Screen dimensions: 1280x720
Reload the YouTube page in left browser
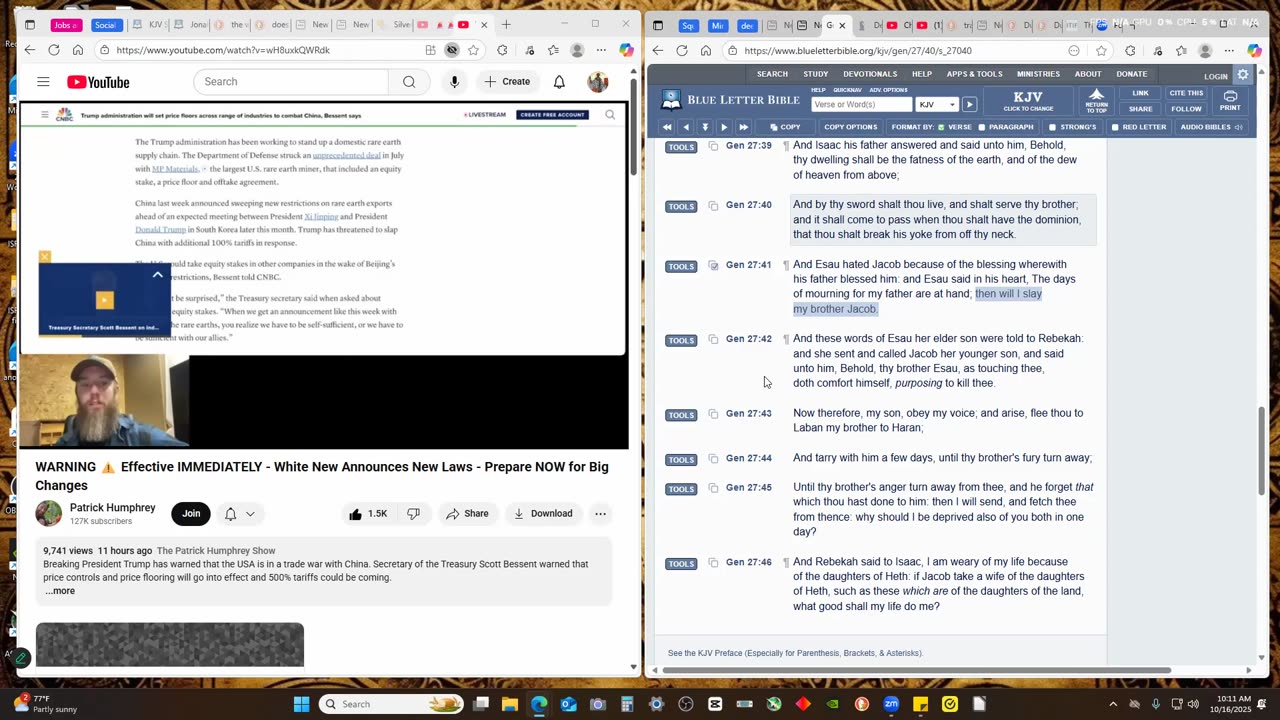tap(54, 50)
